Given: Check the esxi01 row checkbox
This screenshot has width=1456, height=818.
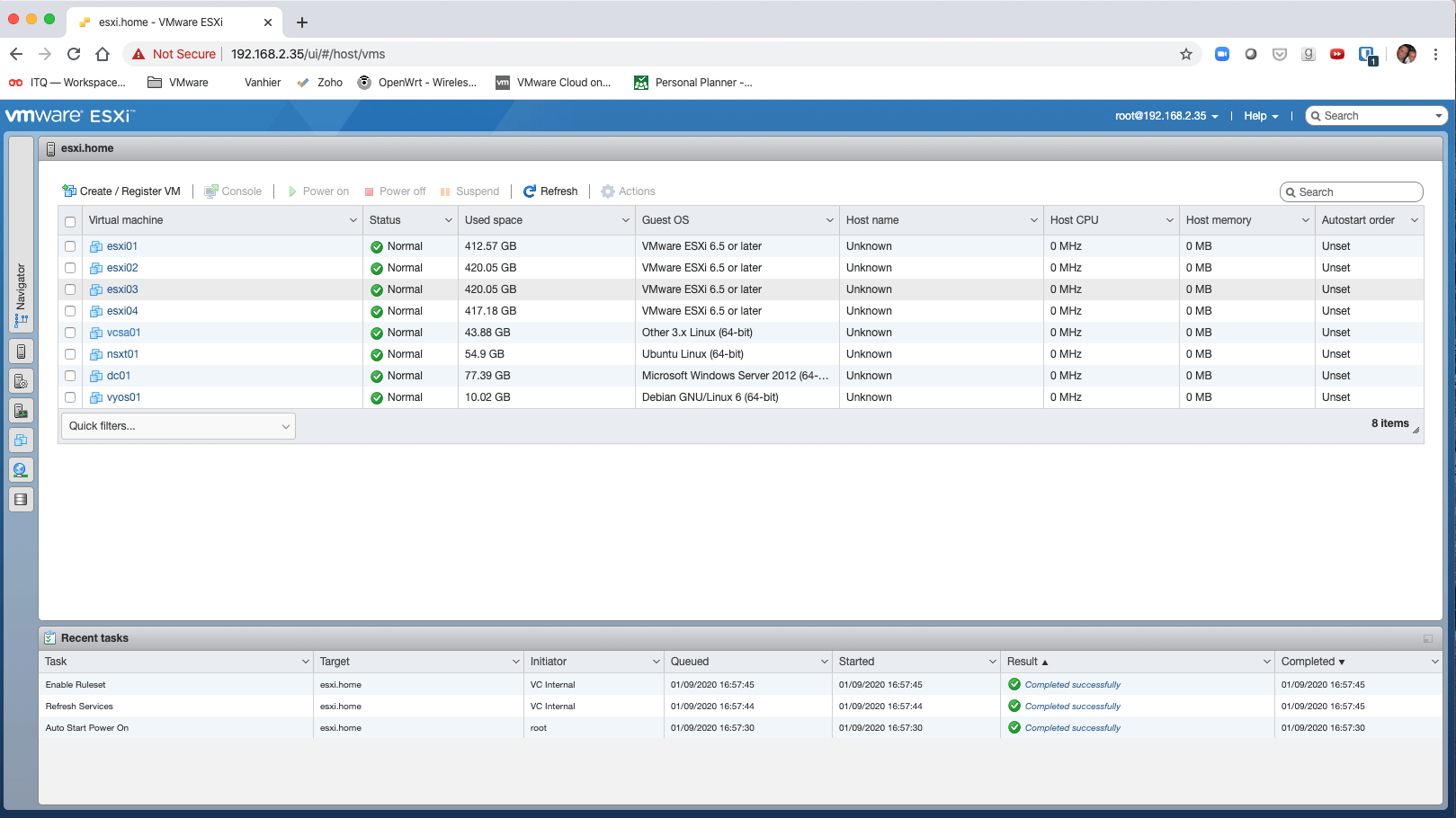Looking at the screenshot, I should [x=70, y=246].
